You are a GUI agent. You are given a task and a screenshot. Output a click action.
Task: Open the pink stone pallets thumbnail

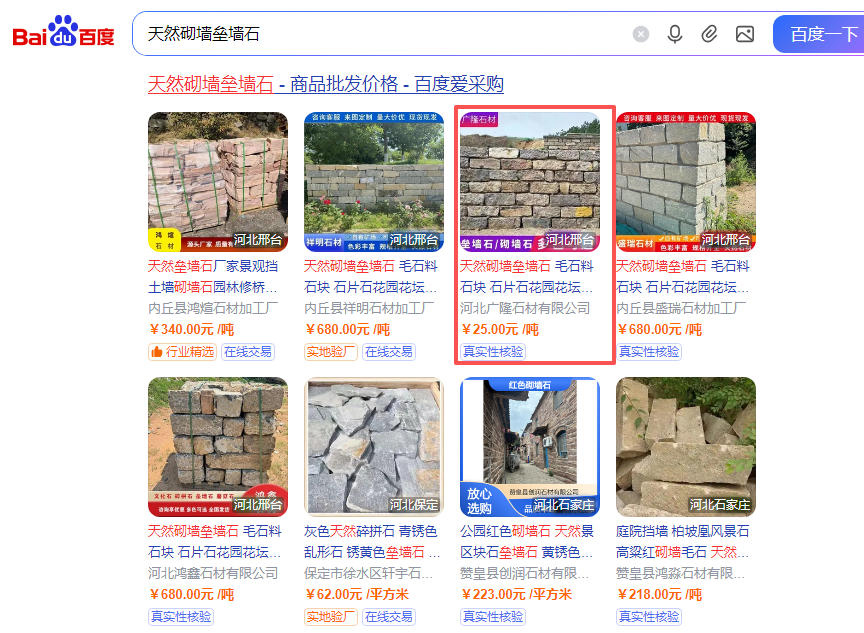pos(218,182)
